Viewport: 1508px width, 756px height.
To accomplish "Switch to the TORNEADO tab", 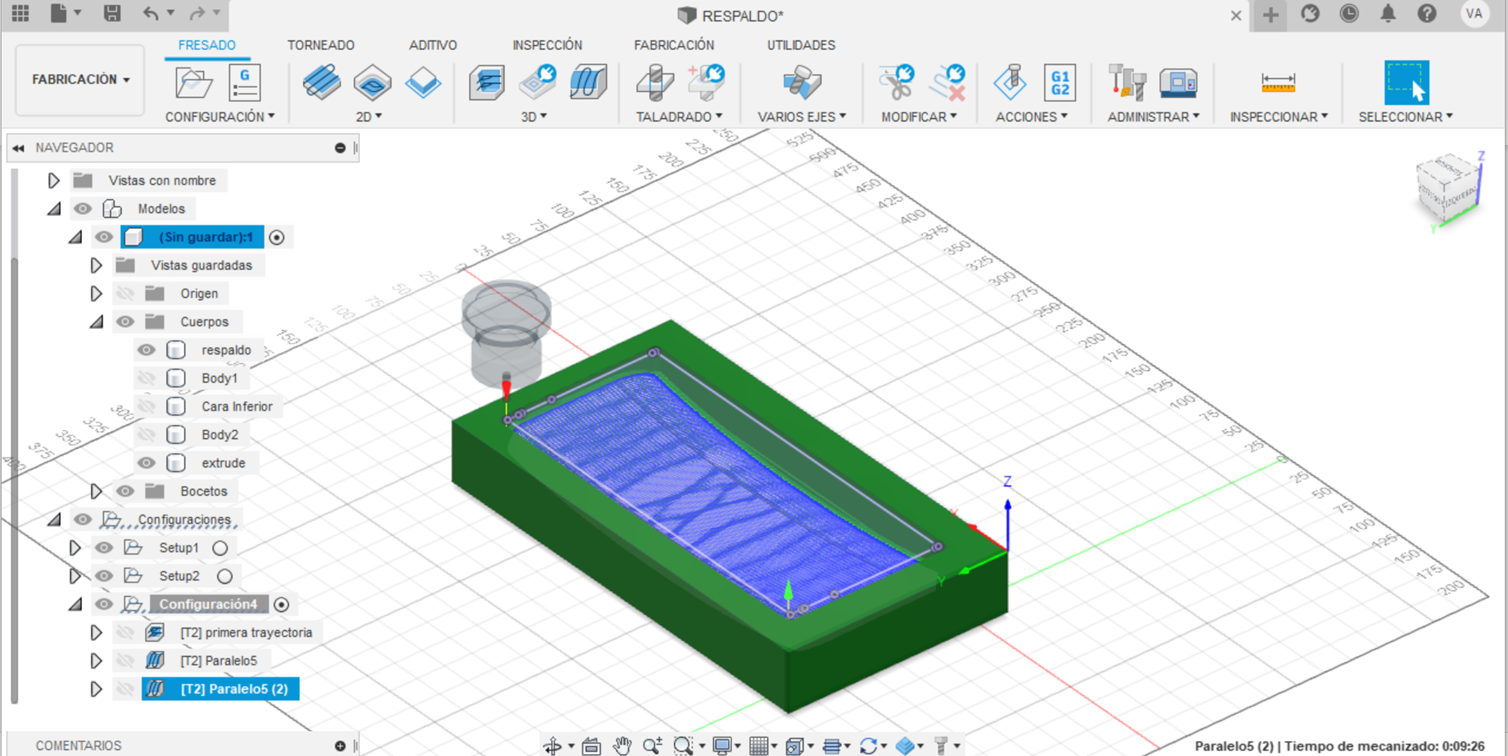I will [x=321, y=45].
